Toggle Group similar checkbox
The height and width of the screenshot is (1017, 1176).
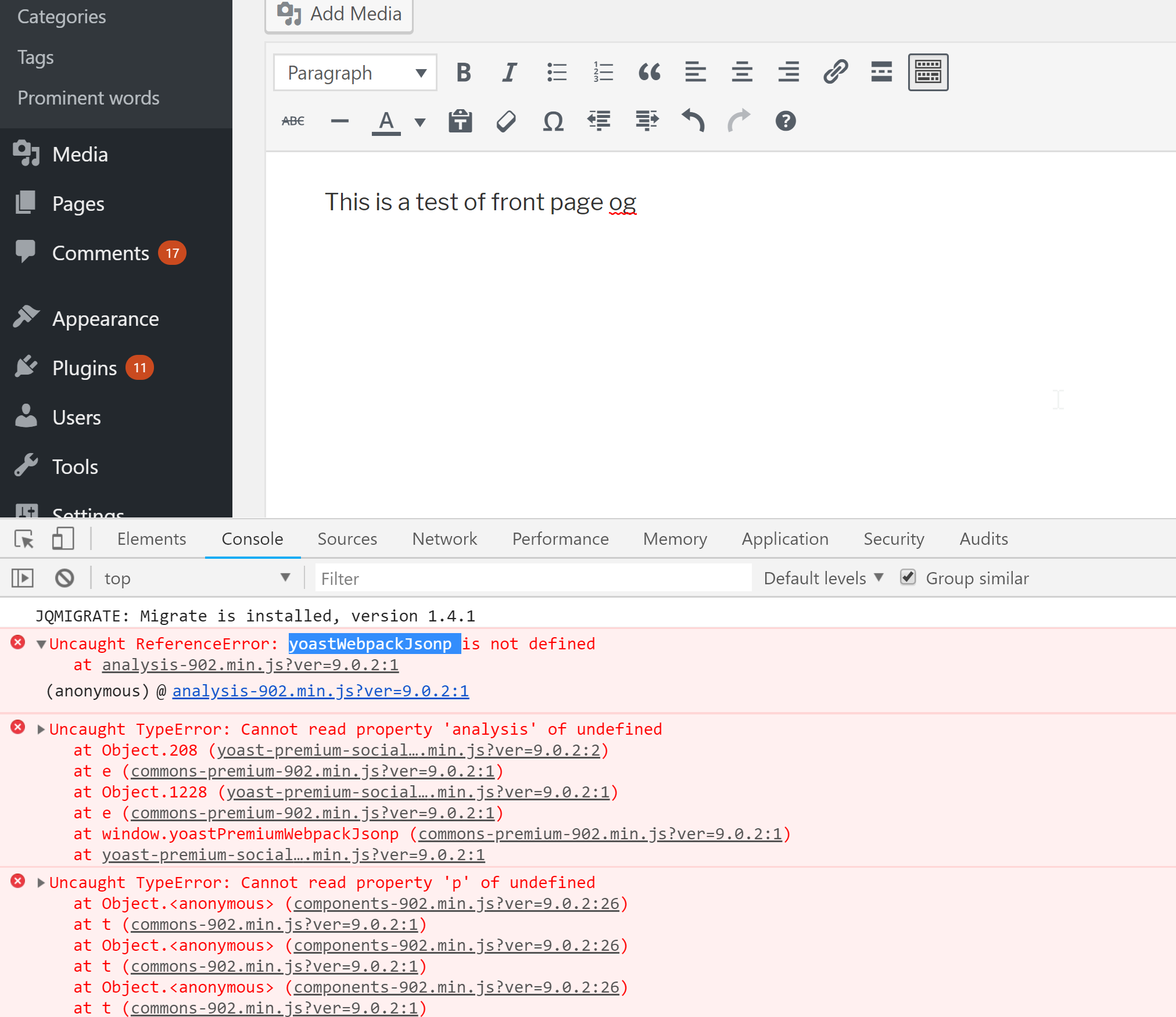908,577
